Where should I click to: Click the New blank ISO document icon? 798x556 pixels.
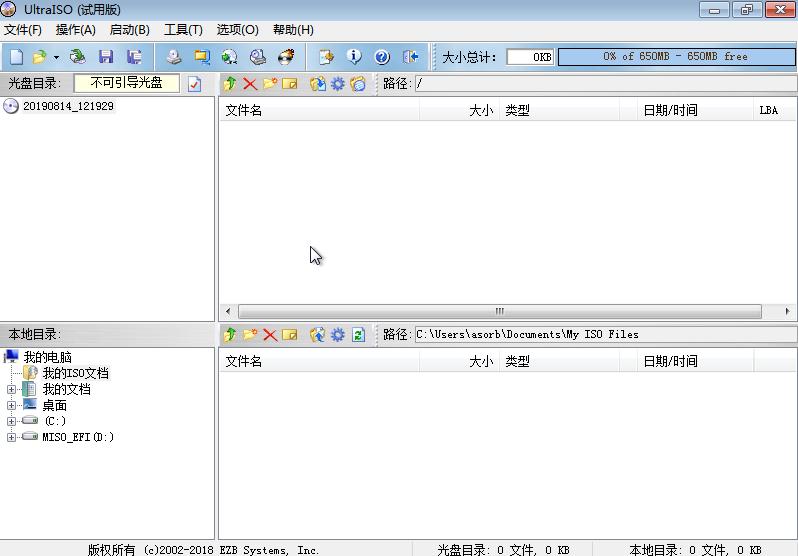tap(16, 57)
